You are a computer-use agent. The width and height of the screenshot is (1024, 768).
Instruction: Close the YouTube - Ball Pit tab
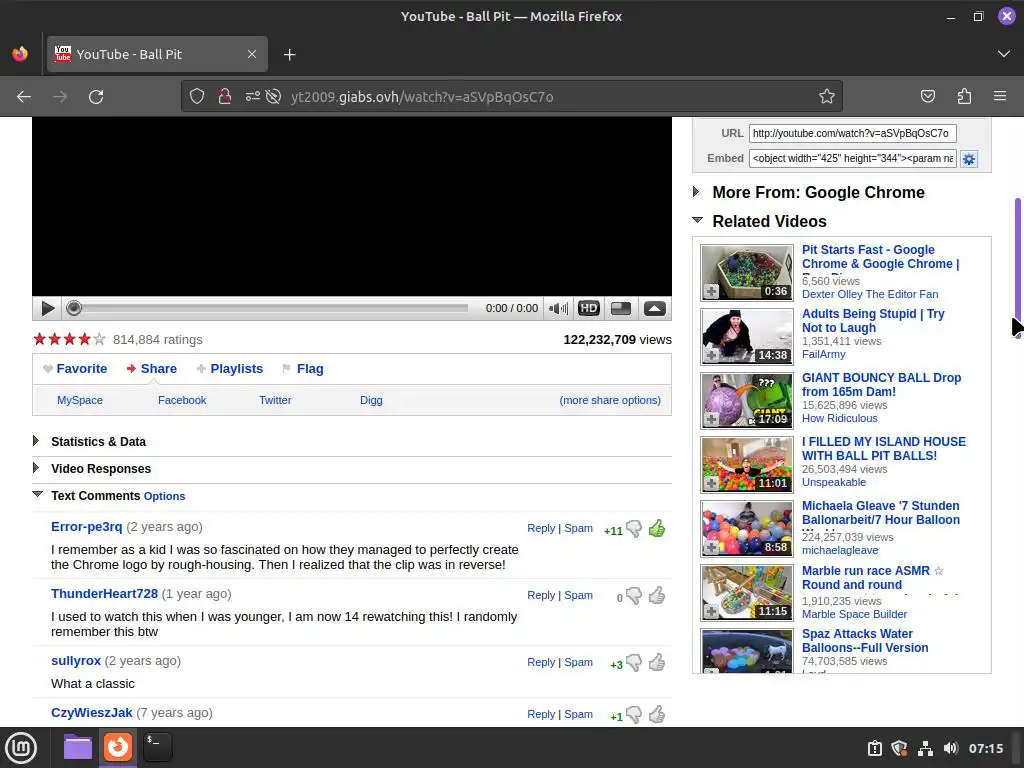click(x=252, y=54)
